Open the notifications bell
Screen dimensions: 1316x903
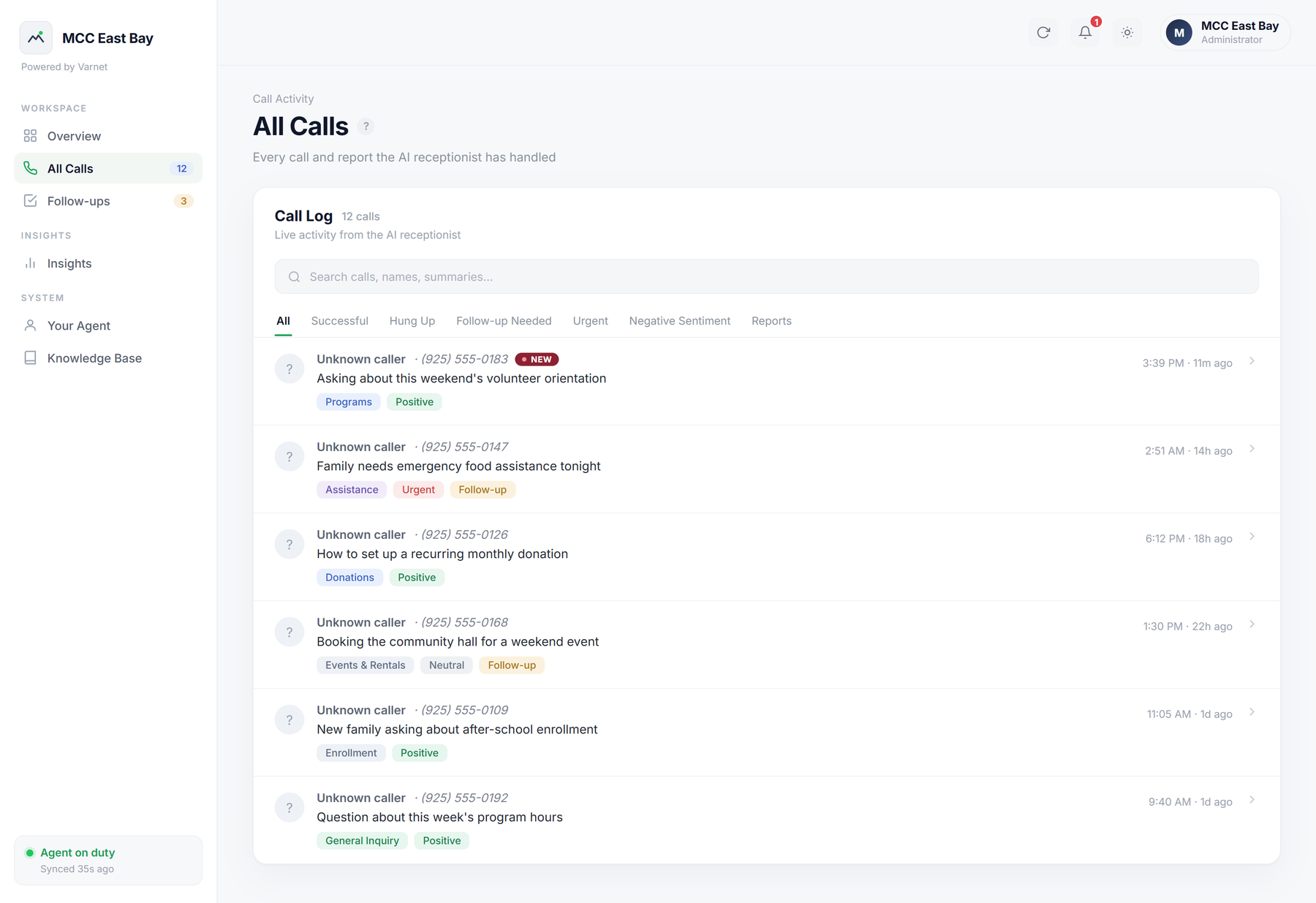pos(1085,32)
